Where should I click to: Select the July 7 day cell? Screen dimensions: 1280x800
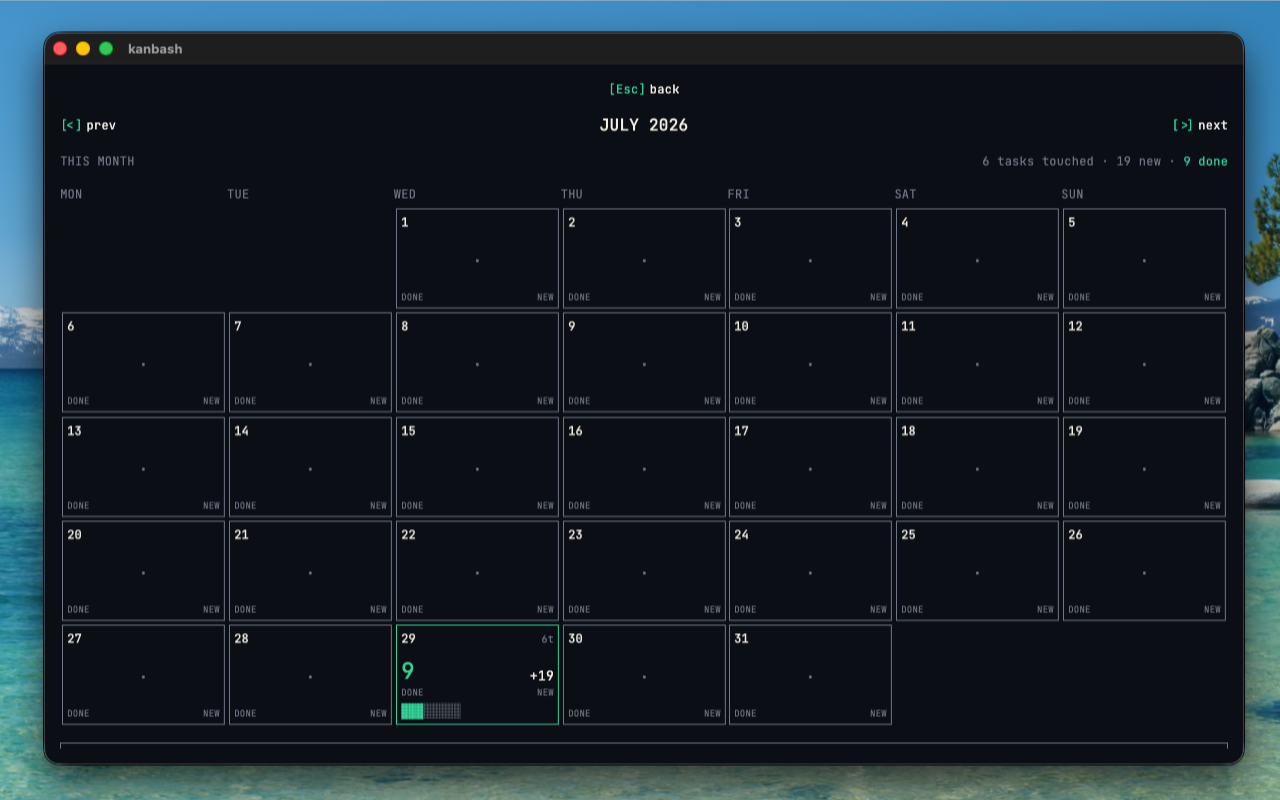310,362
